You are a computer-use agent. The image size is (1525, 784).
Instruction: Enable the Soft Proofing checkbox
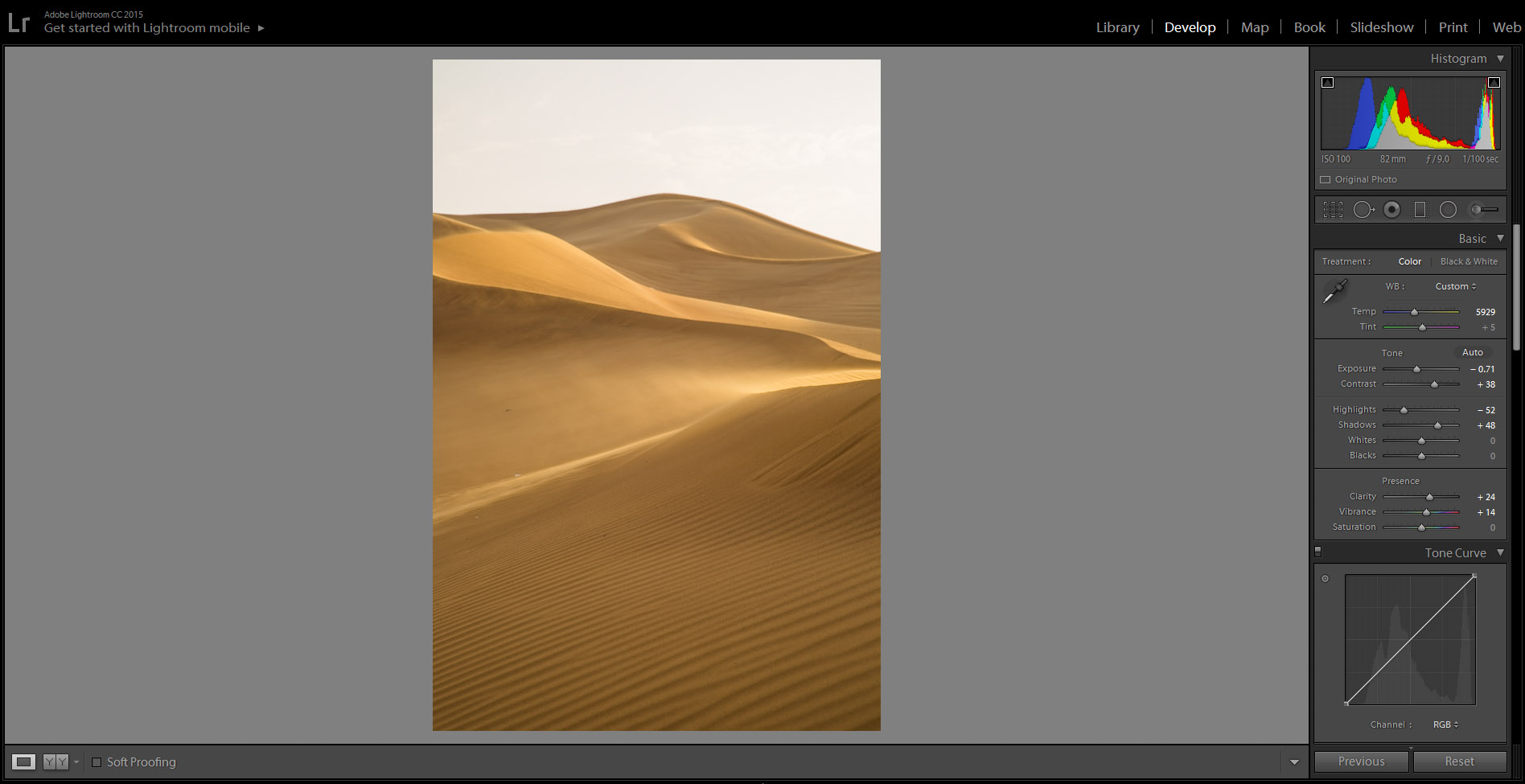[x=97, y=761]
